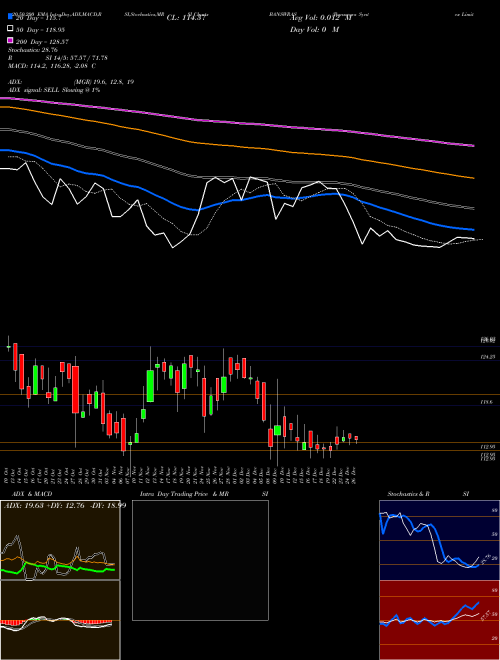Select the 'Stochastics: 28.76' reading
Image resolution: width=500 pixels, height=660 pixels.
click(32, 50)
